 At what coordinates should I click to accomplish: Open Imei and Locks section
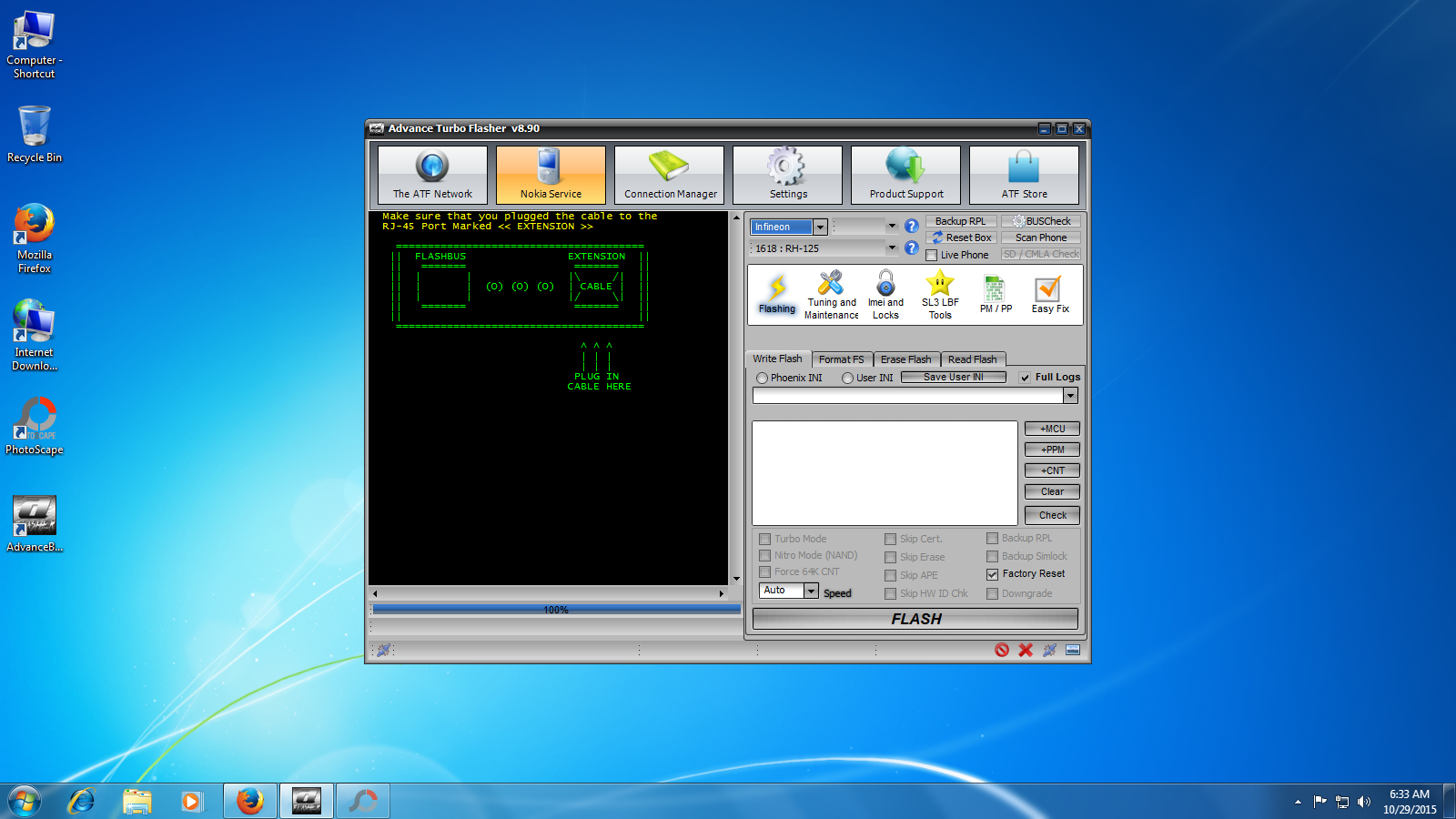885,295
